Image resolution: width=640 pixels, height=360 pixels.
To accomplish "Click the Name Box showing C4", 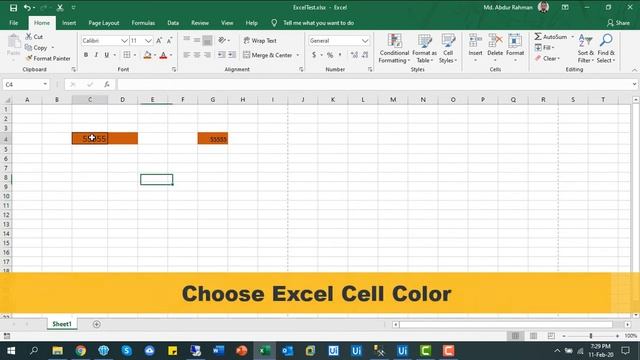I will point(26,84).
